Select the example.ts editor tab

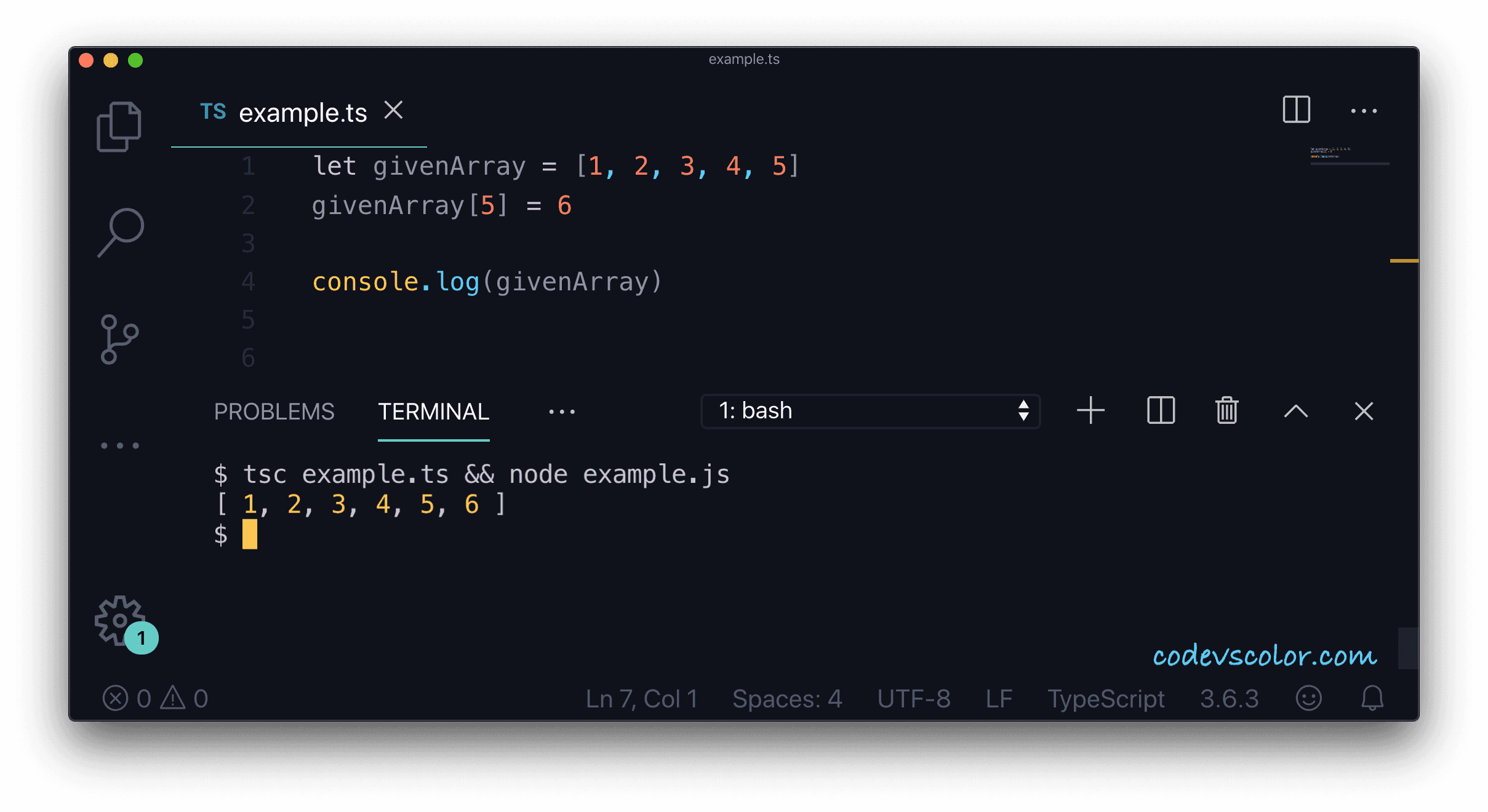(302, 111)
